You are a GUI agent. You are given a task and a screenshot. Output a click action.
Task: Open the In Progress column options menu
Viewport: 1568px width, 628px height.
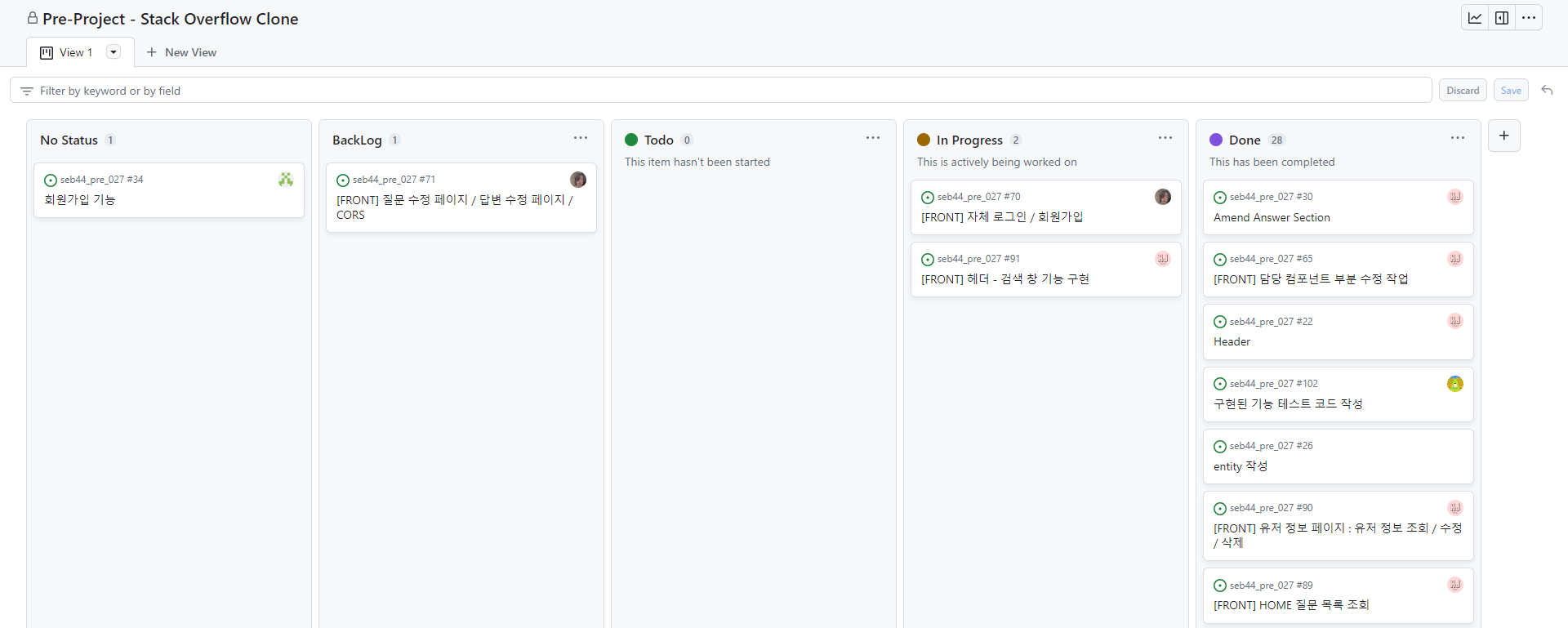coord(1165,138)
